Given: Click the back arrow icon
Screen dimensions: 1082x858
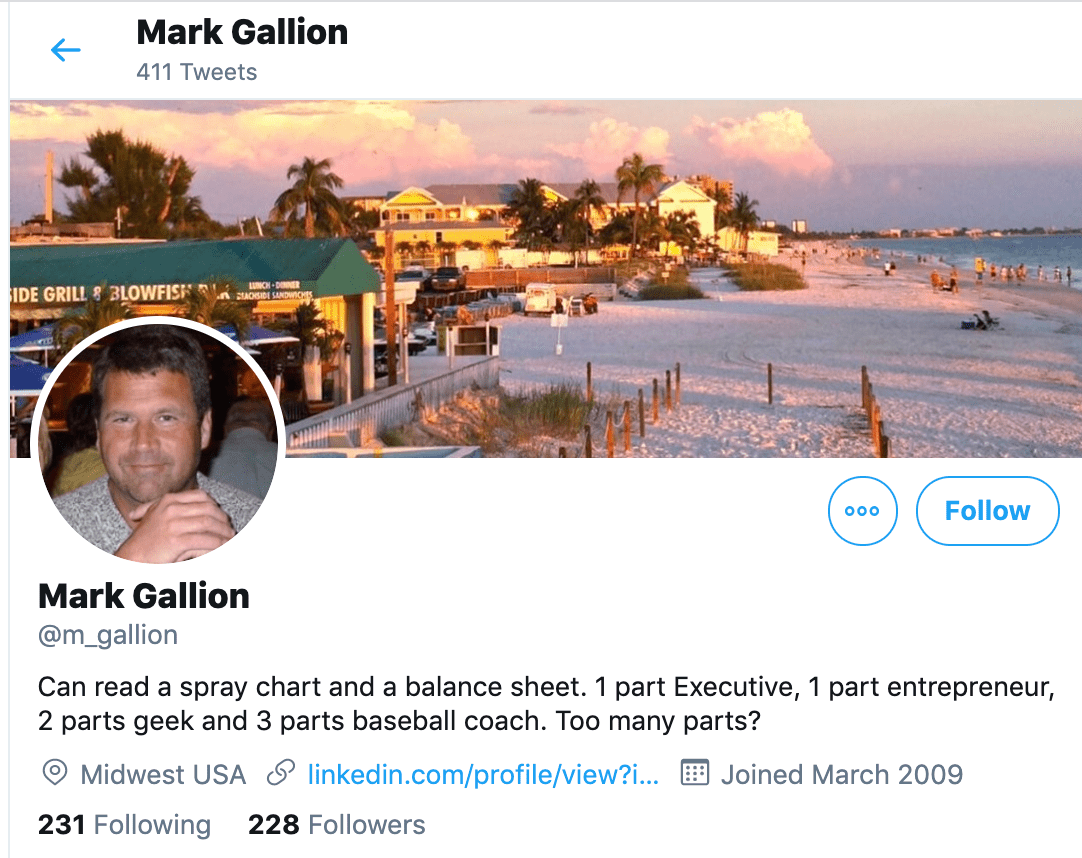Looking at the screenshot, I should (65, 49).
